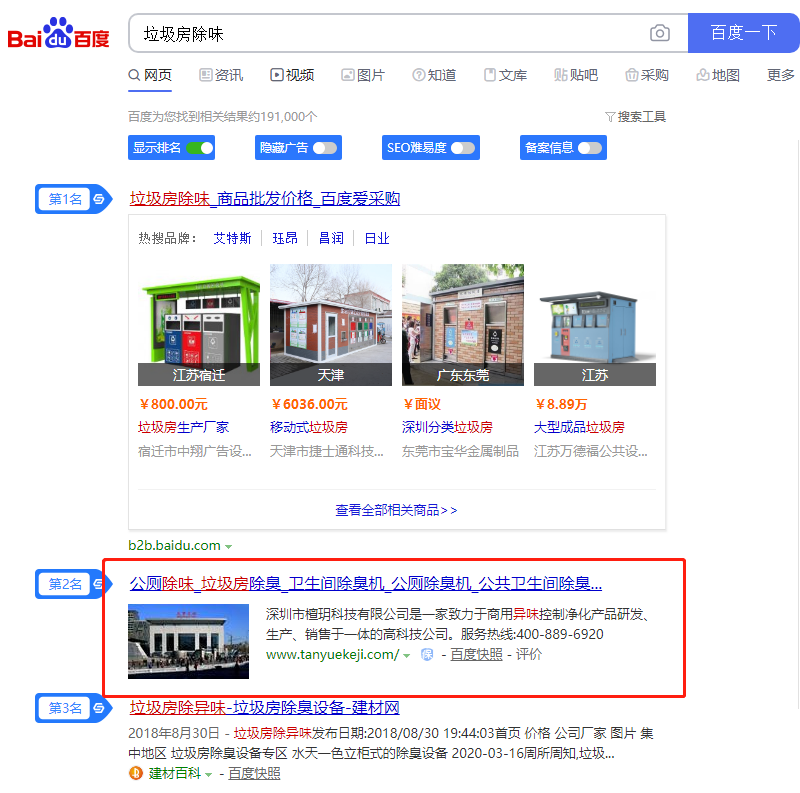Open product link 大型成品垃圾房
Viewport: 800px width, 793px height.
[580, 427]
